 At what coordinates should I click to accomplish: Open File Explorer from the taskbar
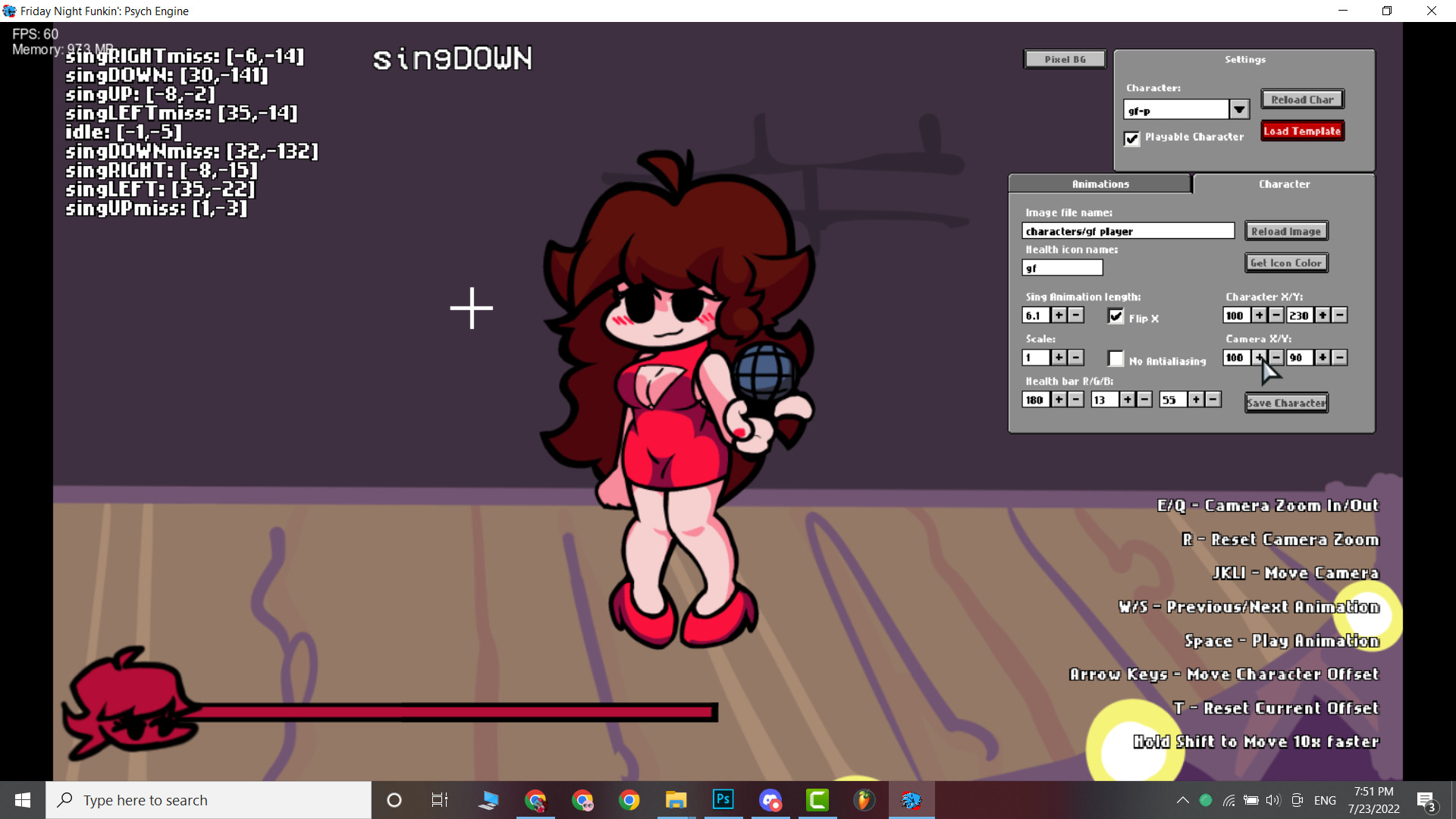point(676,799)
